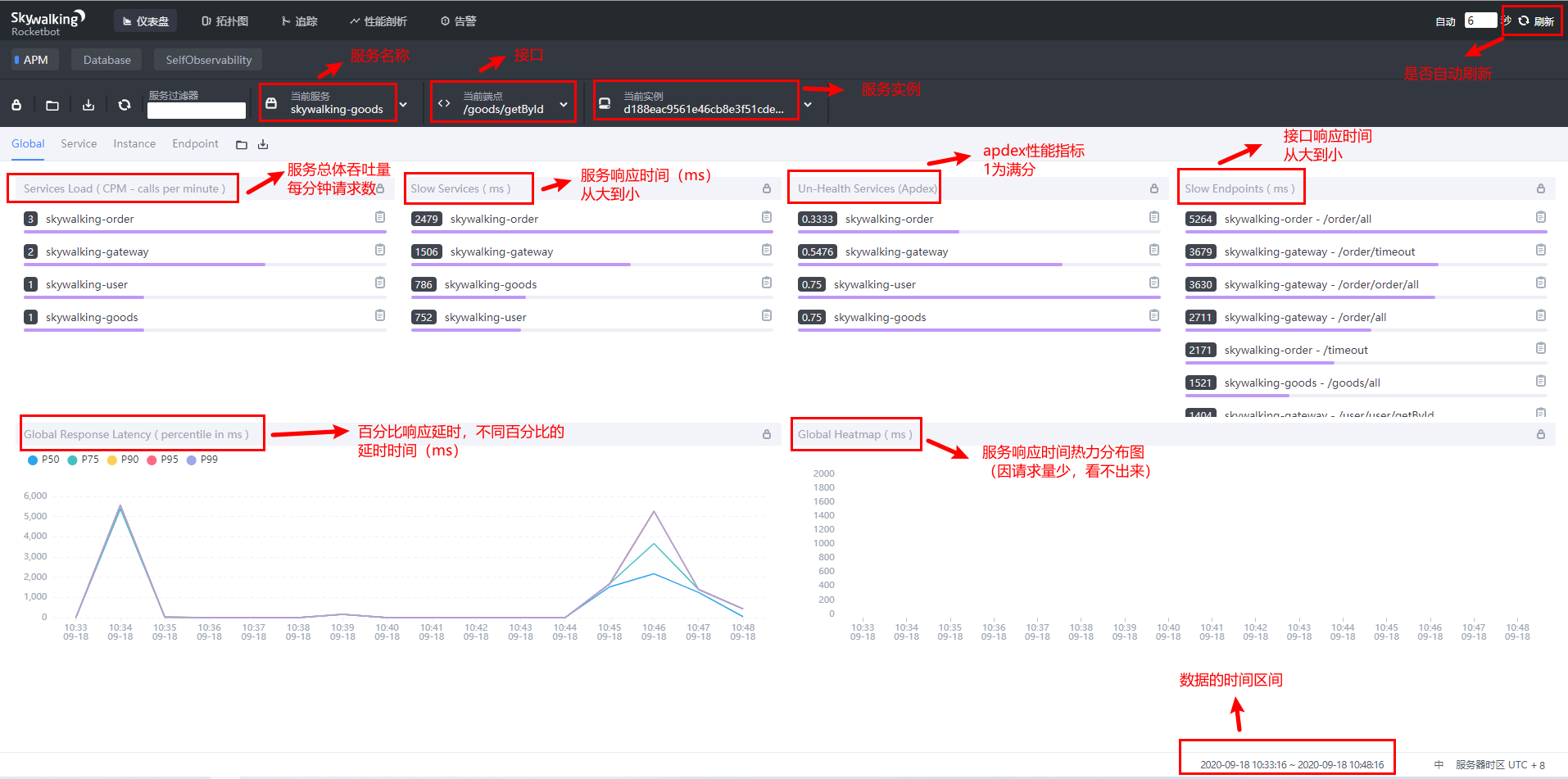Toggle 自动 auto refresh option
The width and height of the screenshot is (1568, 779).
pyautogui.click(x=1445, y=21)
